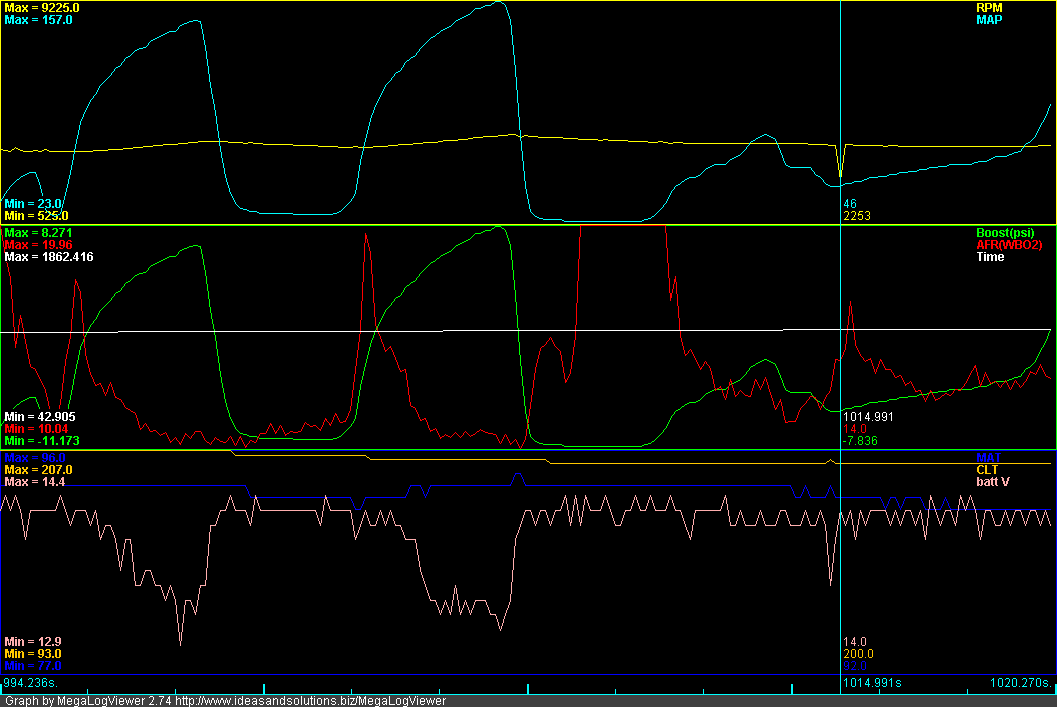Click the Time legend label
The image size is (1057, 707).
point(990,257)
